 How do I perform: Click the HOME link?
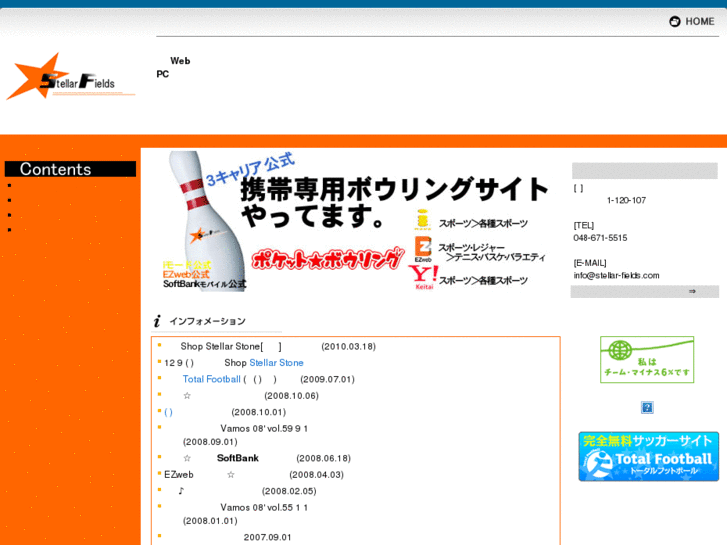(x=700, y=21)
